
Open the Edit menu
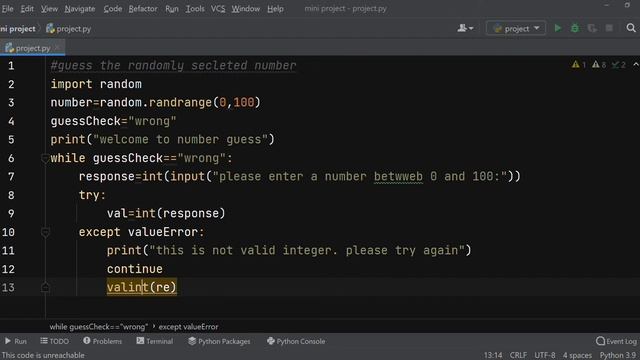coord(27,9)
